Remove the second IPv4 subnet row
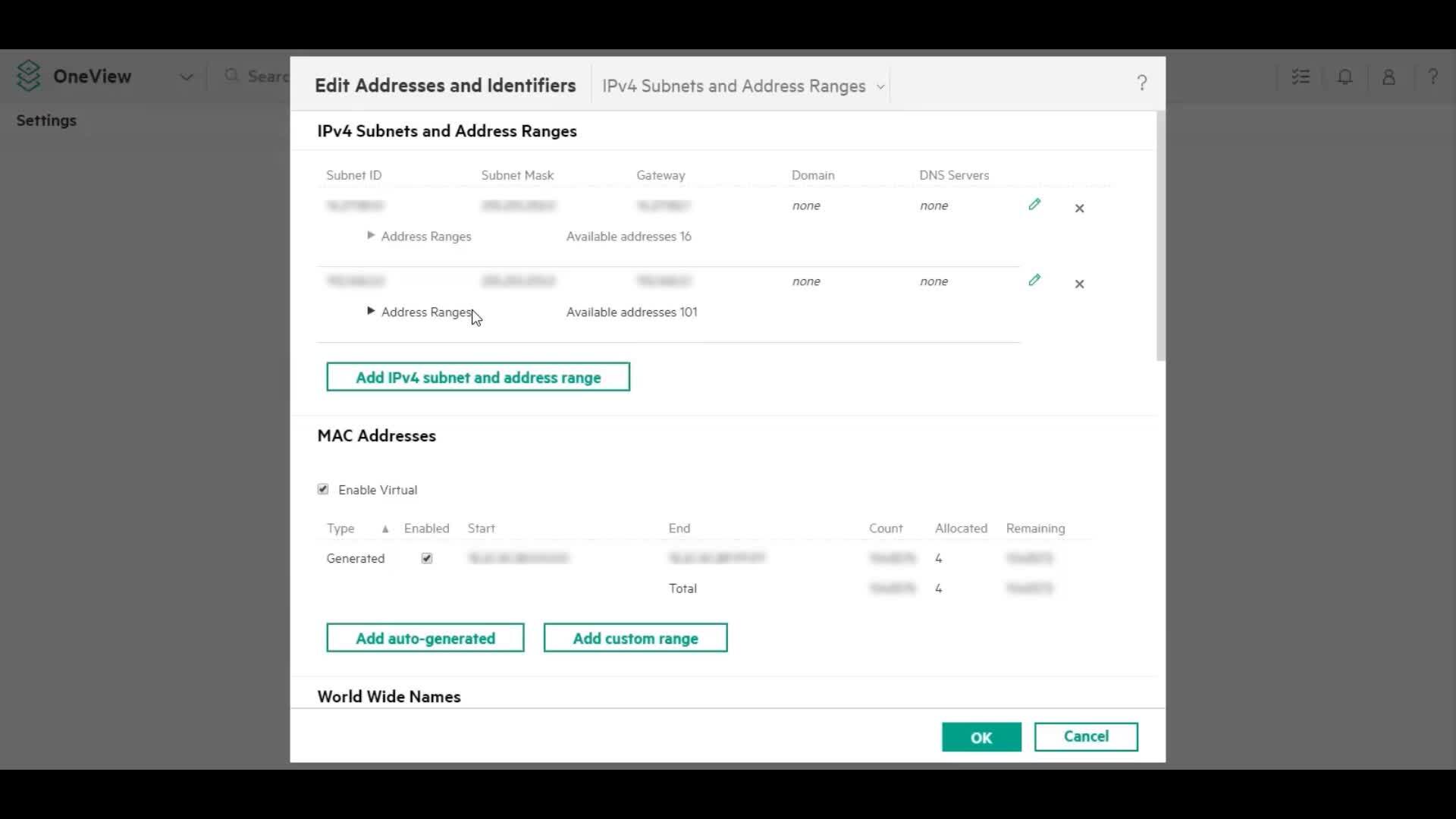 [1079, 284]
